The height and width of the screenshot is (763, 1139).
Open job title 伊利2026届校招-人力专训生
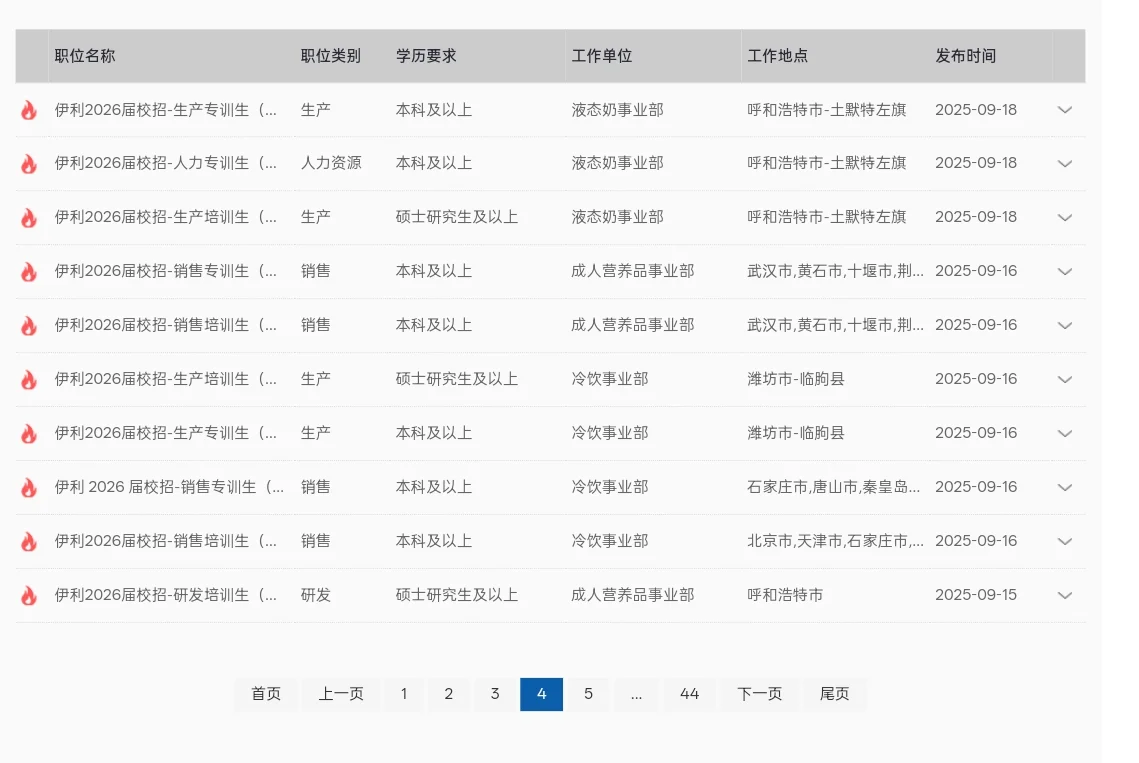[166, 164]
